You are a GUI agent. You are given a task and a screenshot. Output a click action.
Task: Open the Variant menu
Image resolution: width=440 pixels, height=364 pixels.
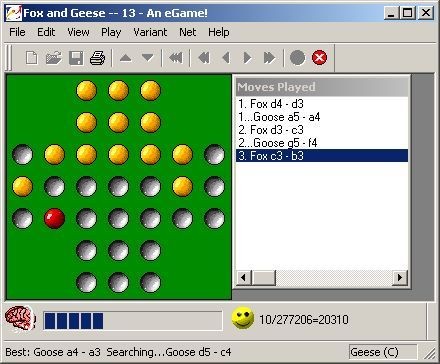[x=150, y=32]
